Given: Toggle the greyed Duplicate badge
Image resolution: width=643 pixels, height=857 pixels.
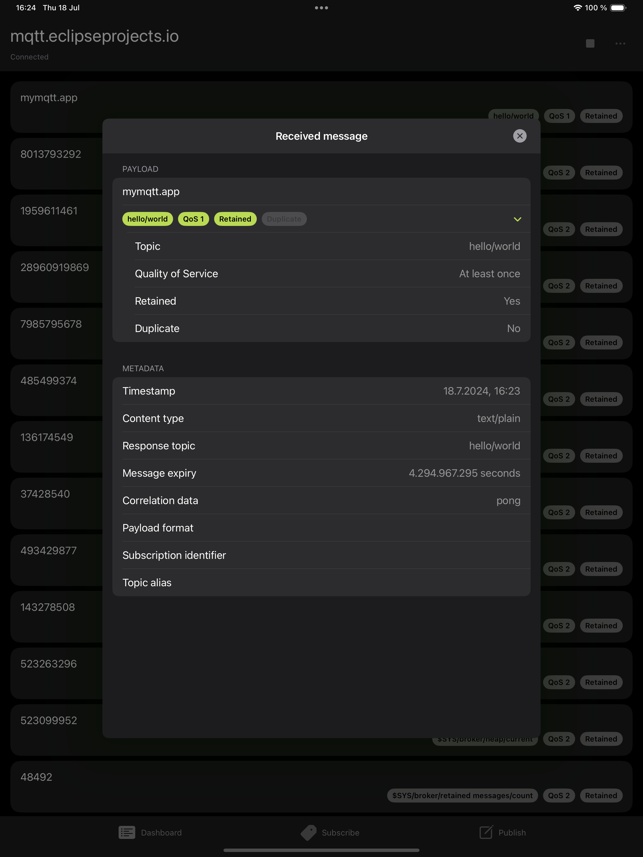Looking at the screenshot, I should coord(284,219).
